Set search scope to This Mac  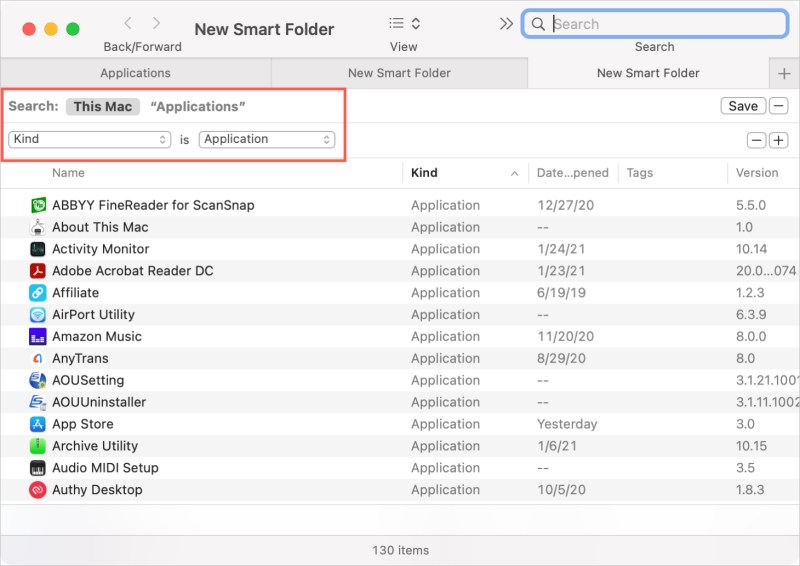coord(103,106)
